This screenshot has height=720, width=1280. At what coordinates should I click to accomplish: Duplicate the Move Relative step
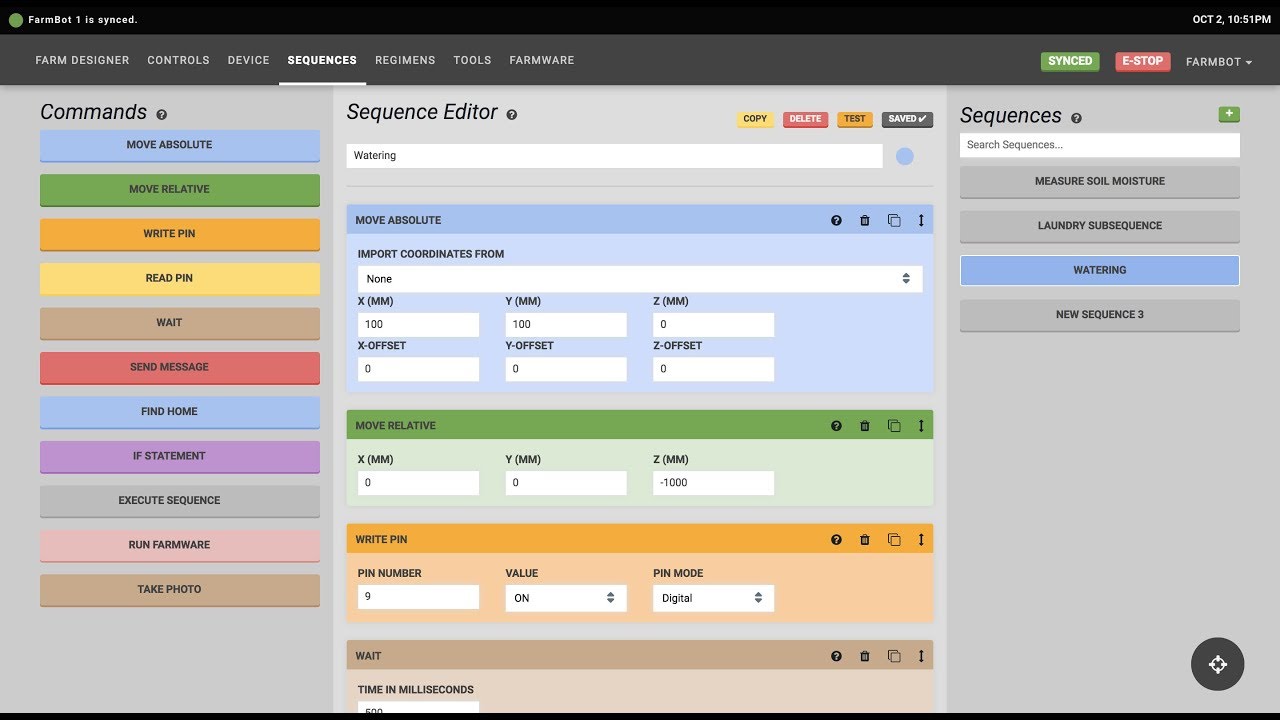click(894, 425)
